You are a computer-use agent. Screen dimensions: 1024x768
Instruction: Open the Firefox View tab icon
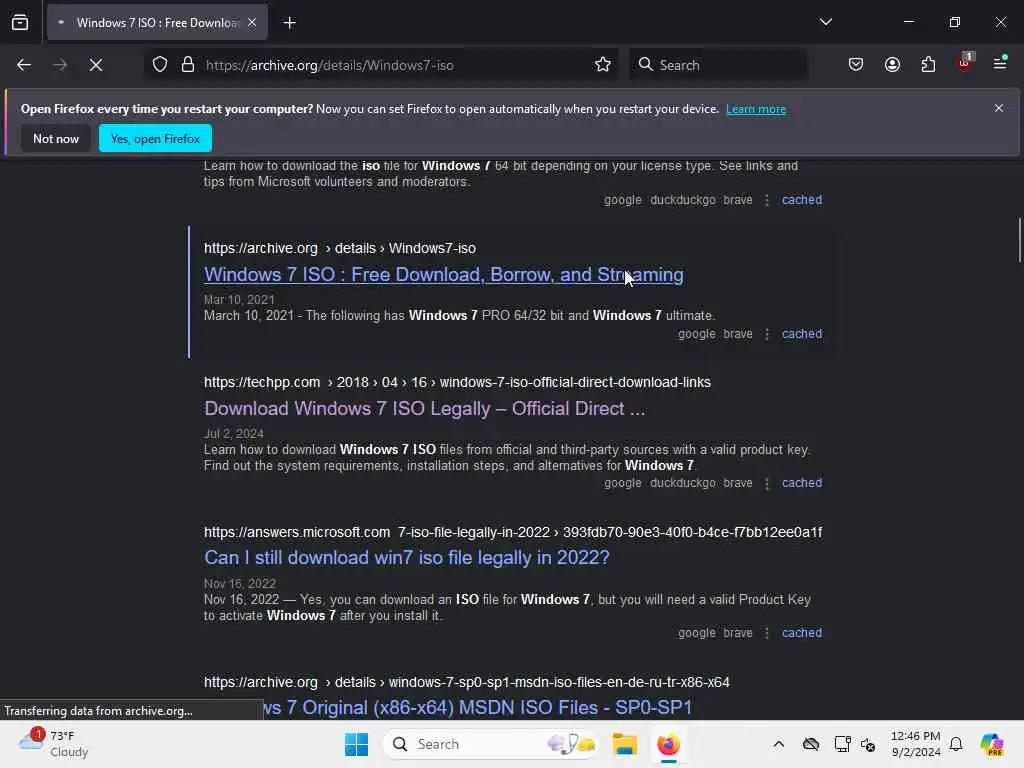20,22
